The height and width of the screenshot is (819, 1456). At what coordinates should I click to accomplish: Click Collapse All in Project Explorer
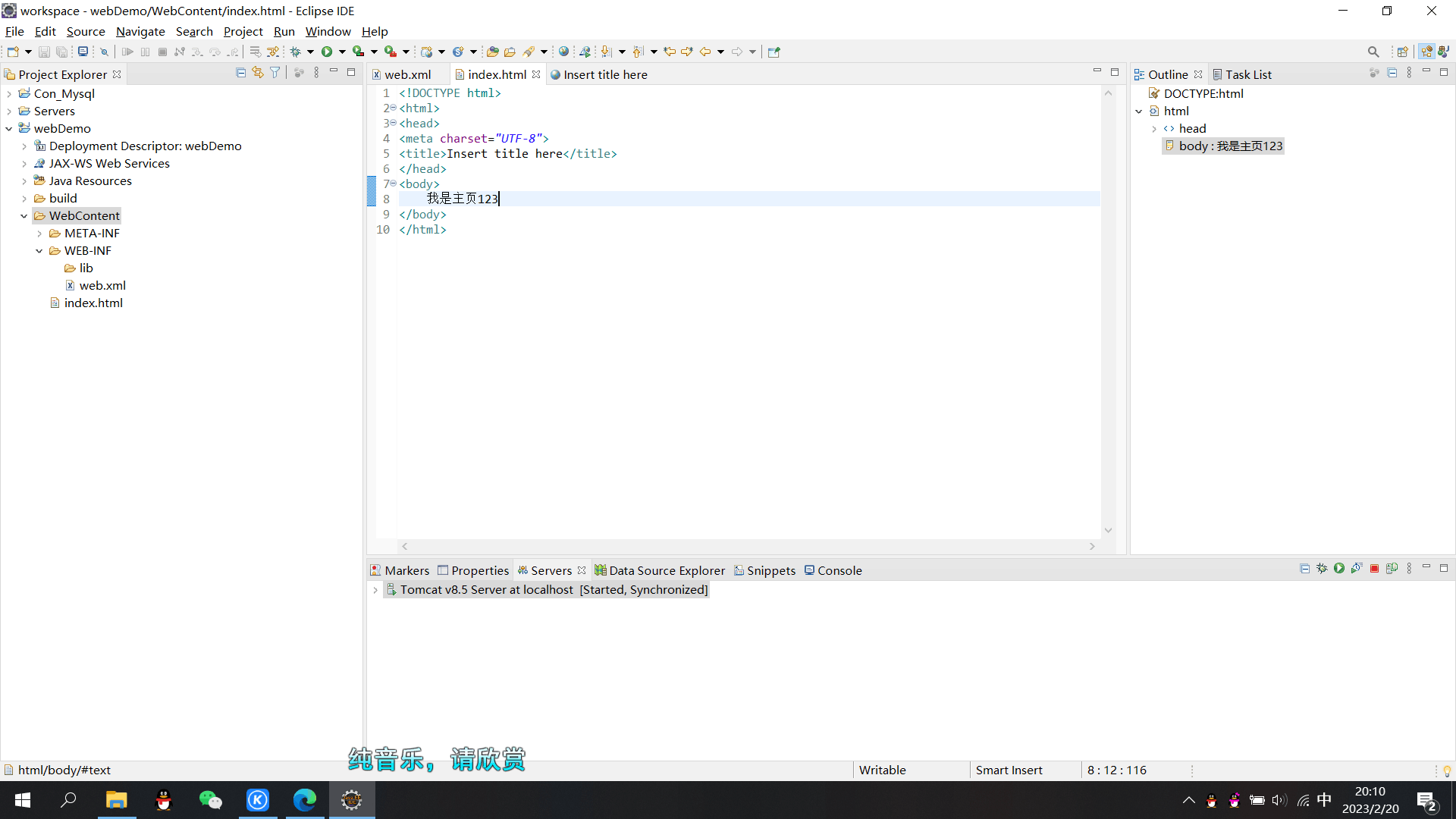click(x=240, y=73)
